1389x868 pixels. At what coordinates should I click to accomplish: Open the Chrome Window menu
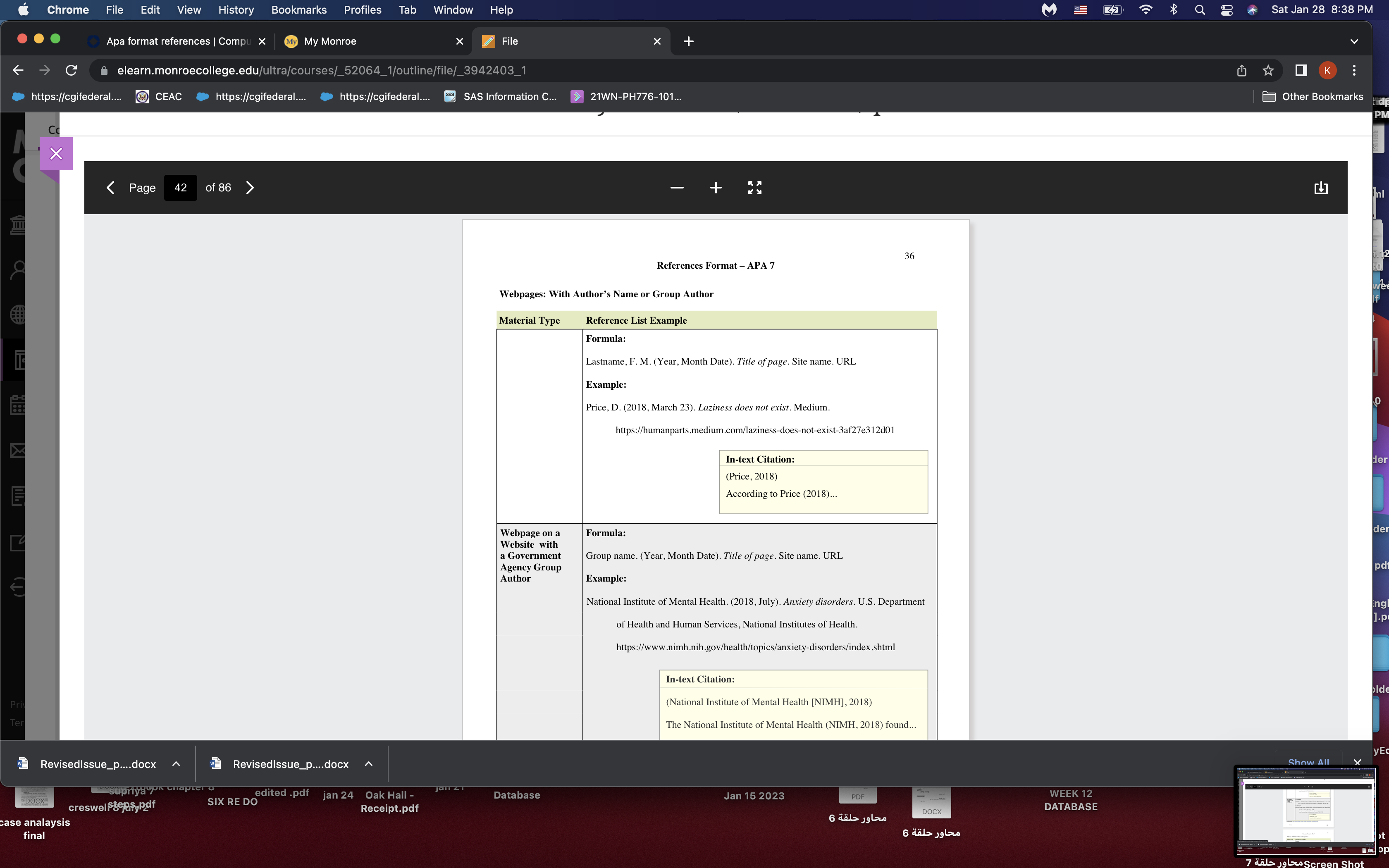(453, 10)
